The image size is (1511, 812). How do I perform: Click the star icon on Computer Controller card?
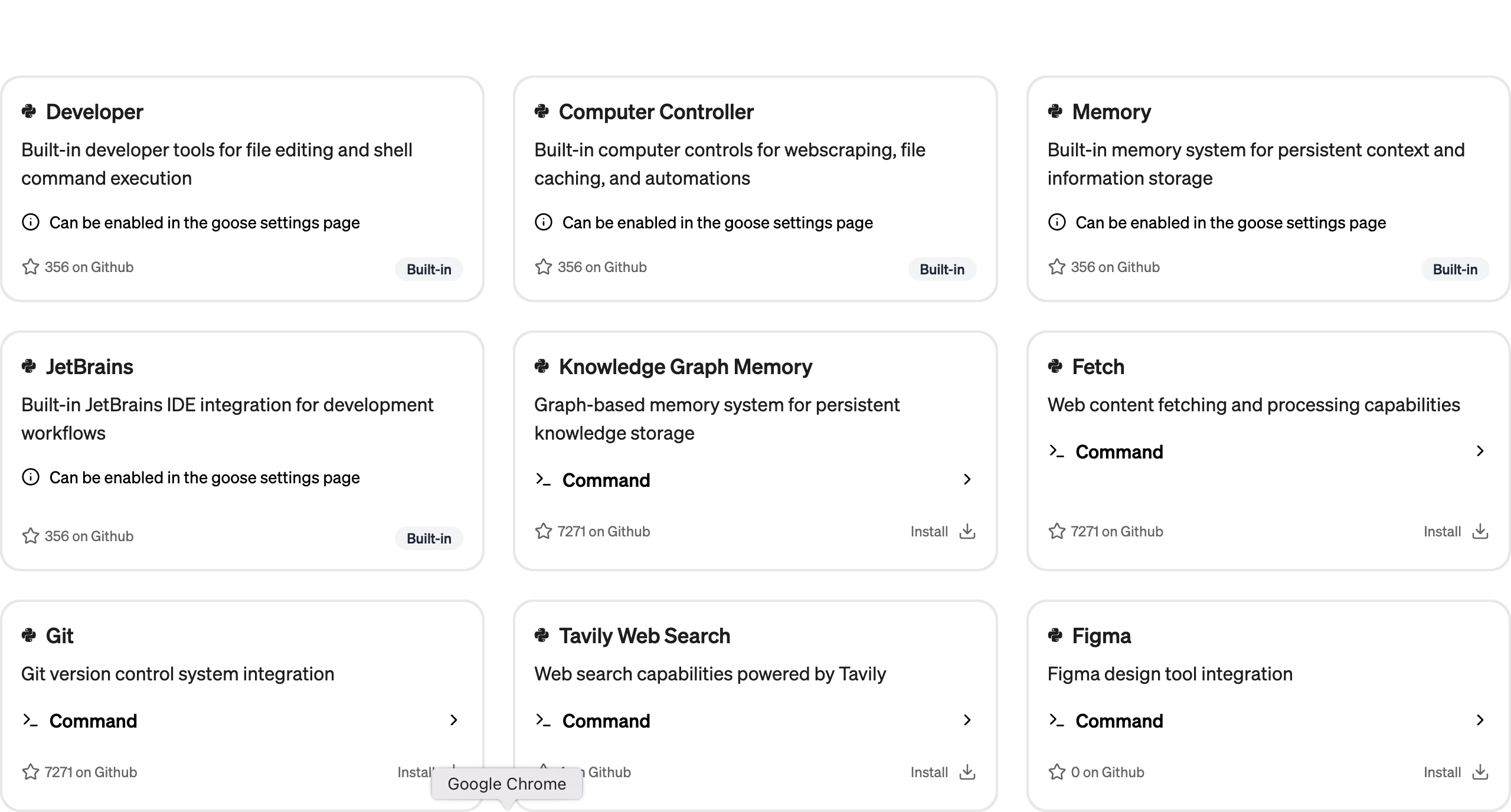(x=544, y=267)
